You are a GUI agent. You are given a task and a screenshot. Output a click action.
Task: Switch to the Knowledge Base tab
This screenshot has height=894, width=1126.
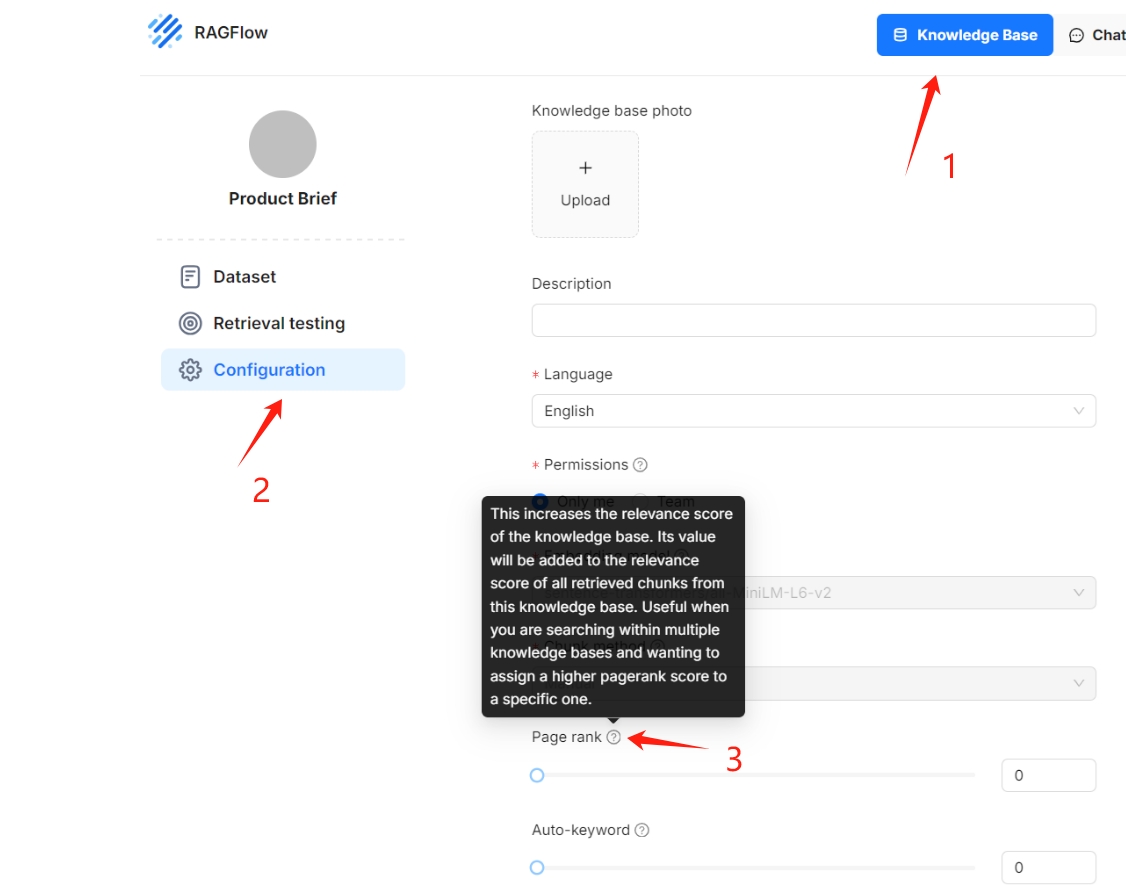tap(964, 35)
